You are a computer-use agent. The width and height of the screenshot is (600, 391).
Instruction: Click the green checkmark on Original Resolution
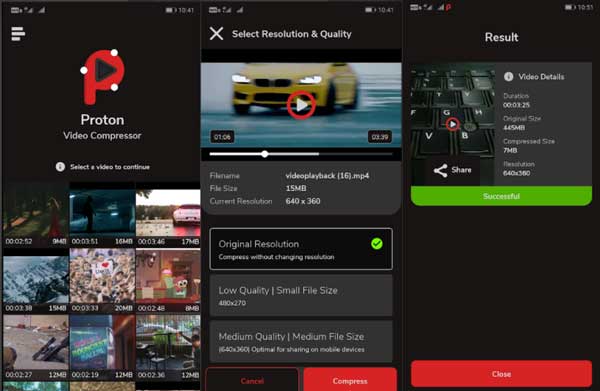pos(377,244)
